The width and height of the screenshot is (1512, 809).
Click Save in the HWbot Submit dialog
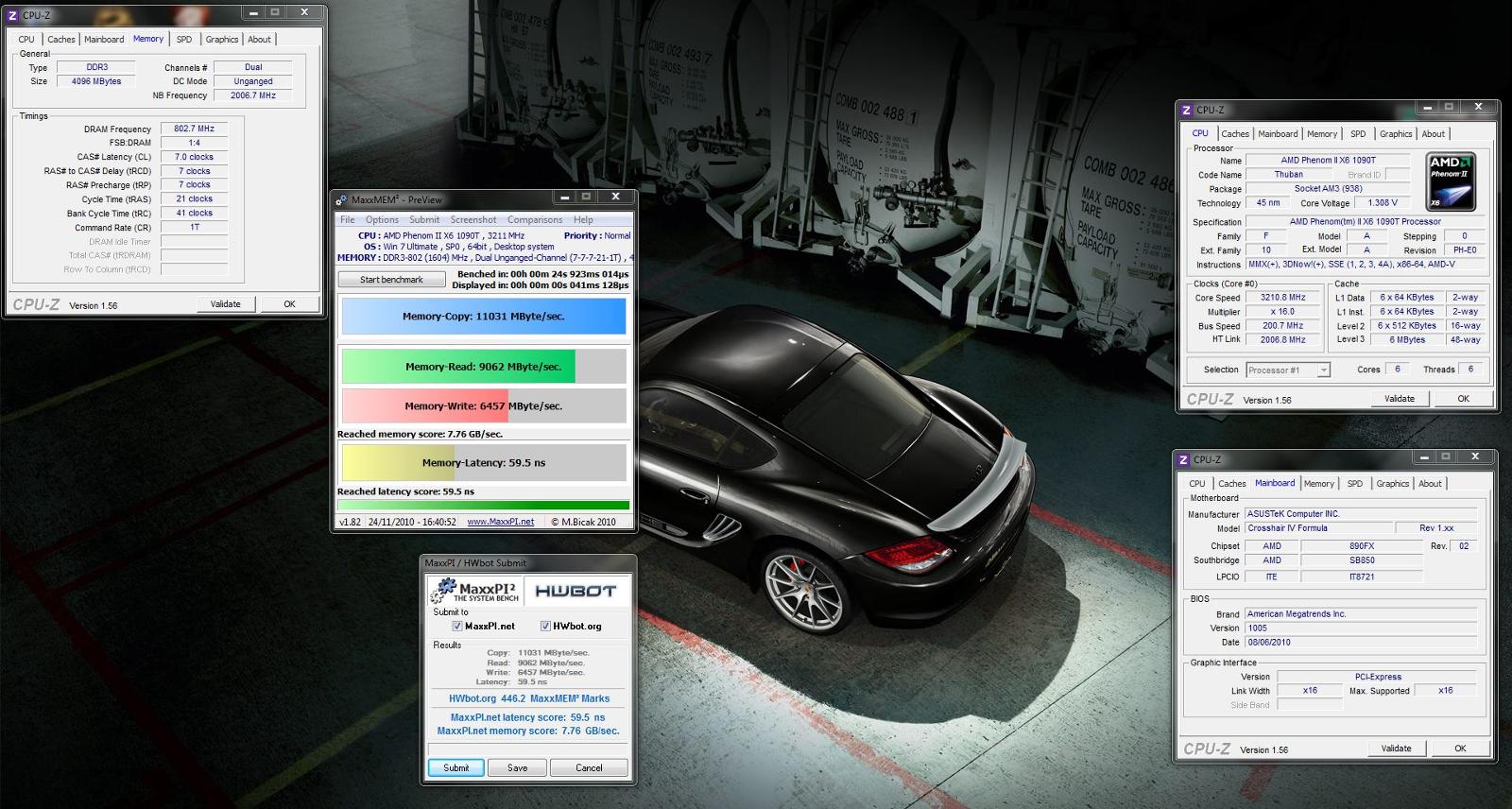[x=518, y=767]
